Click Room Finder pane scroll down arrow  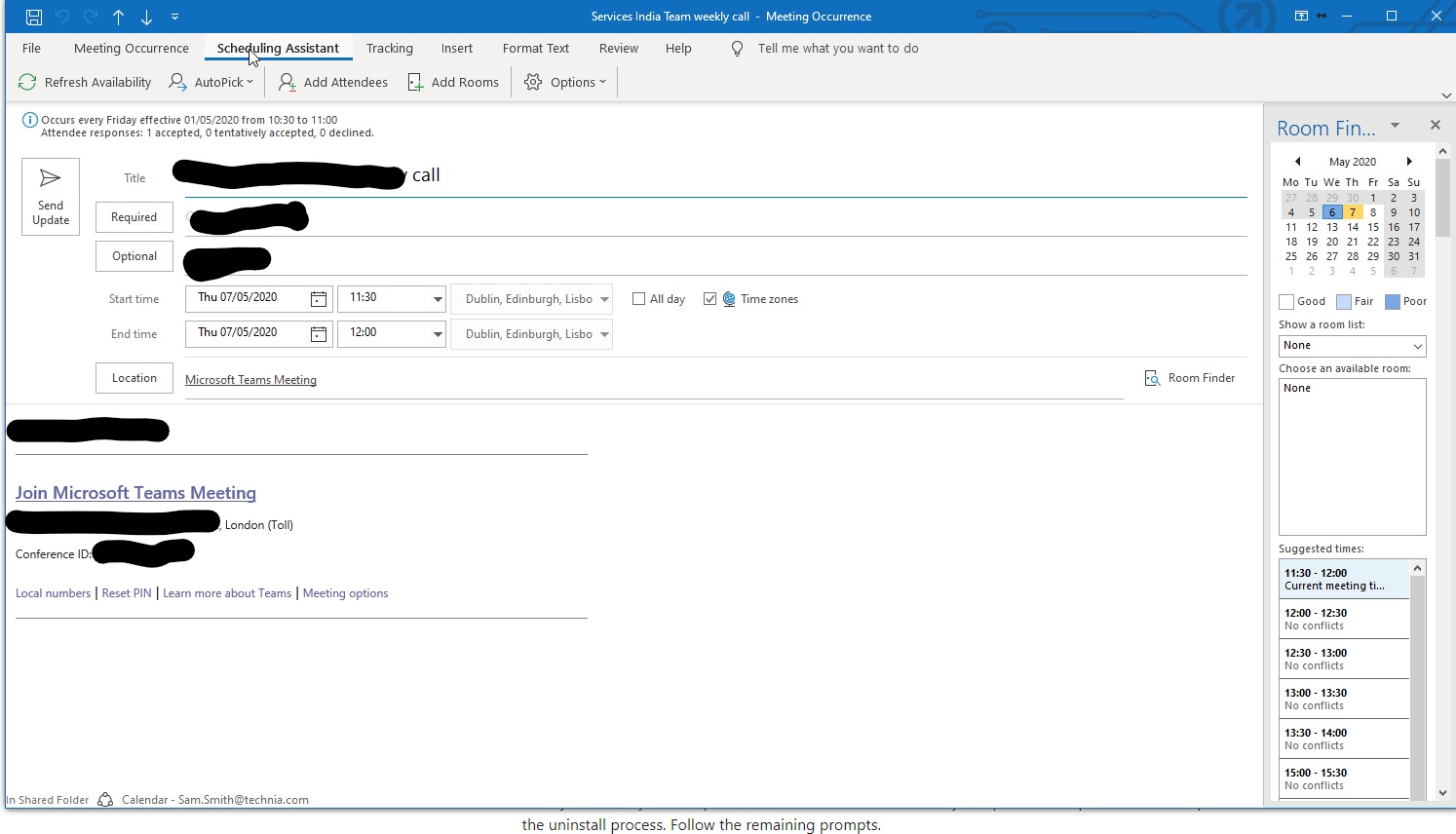1443,794
